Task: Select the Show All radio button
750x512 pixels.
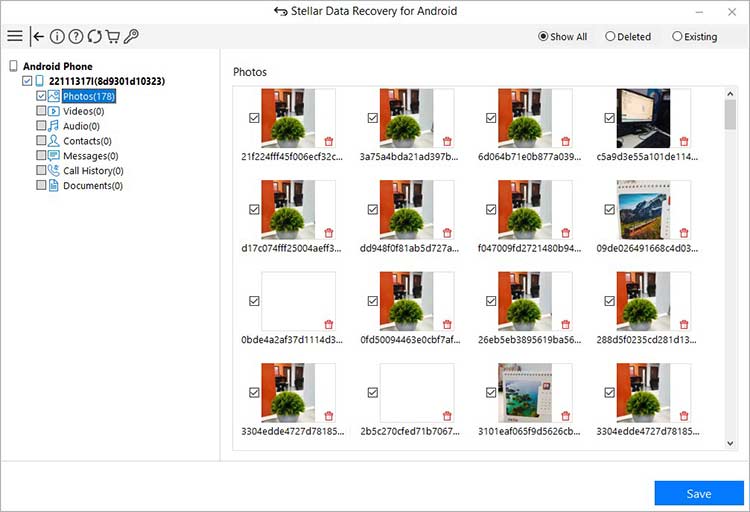Action: tap(543, 36)
